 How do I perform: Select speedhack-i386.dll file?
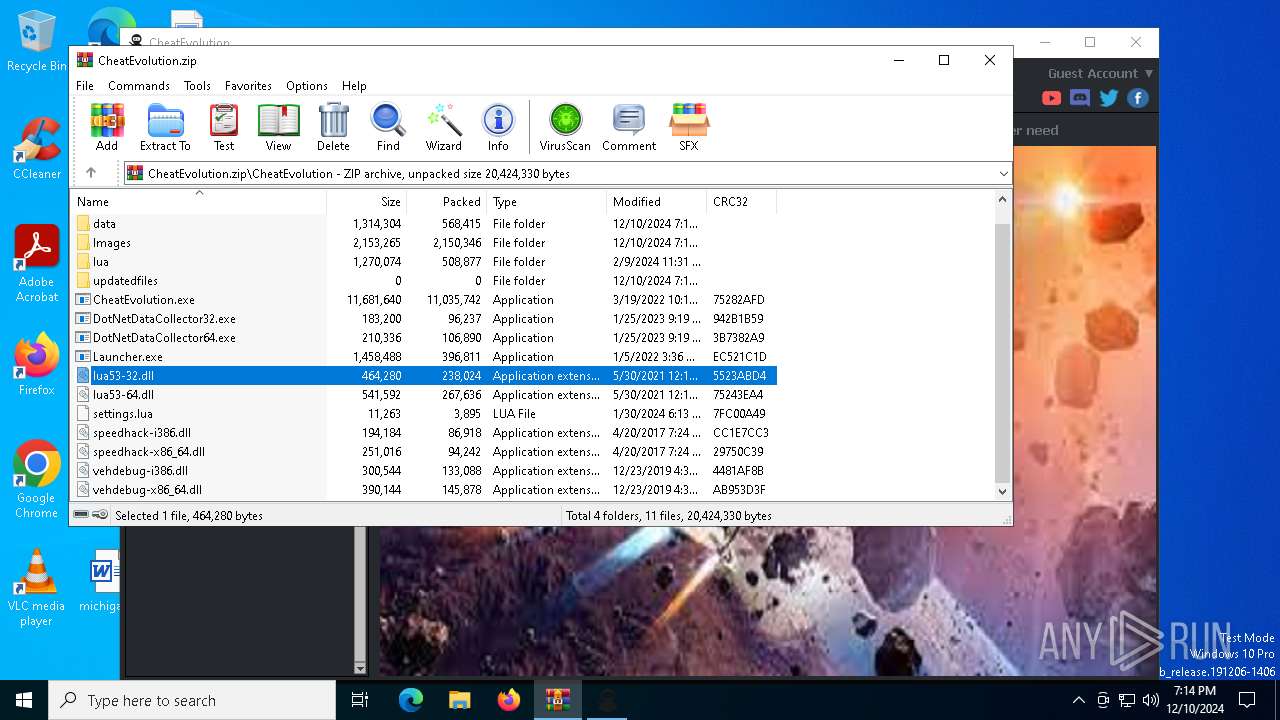(x=424, y=433)
